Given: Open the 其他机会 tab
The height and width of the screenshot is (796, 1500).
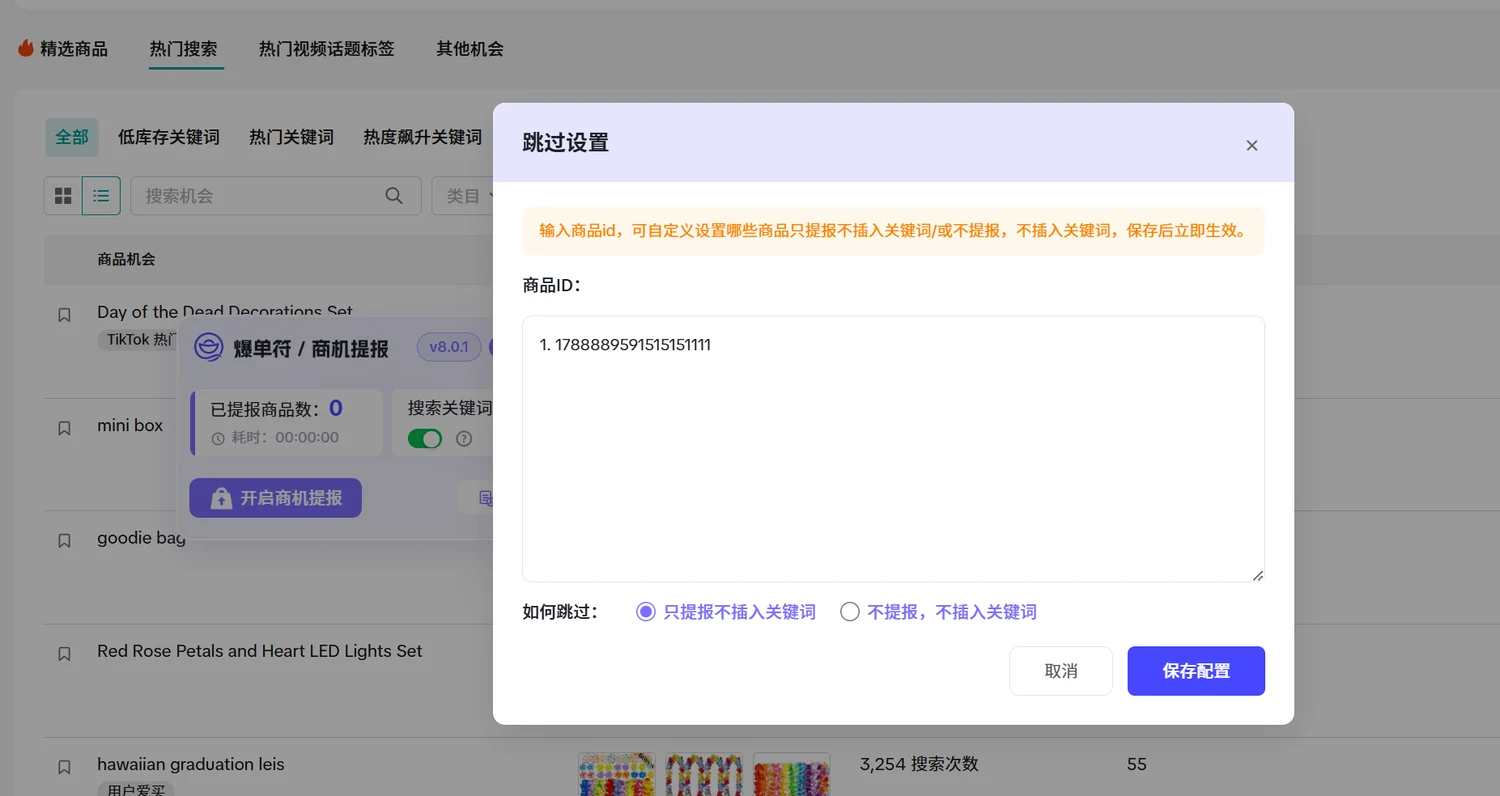Looking at the screenshot, I should (x=470, y=48).
